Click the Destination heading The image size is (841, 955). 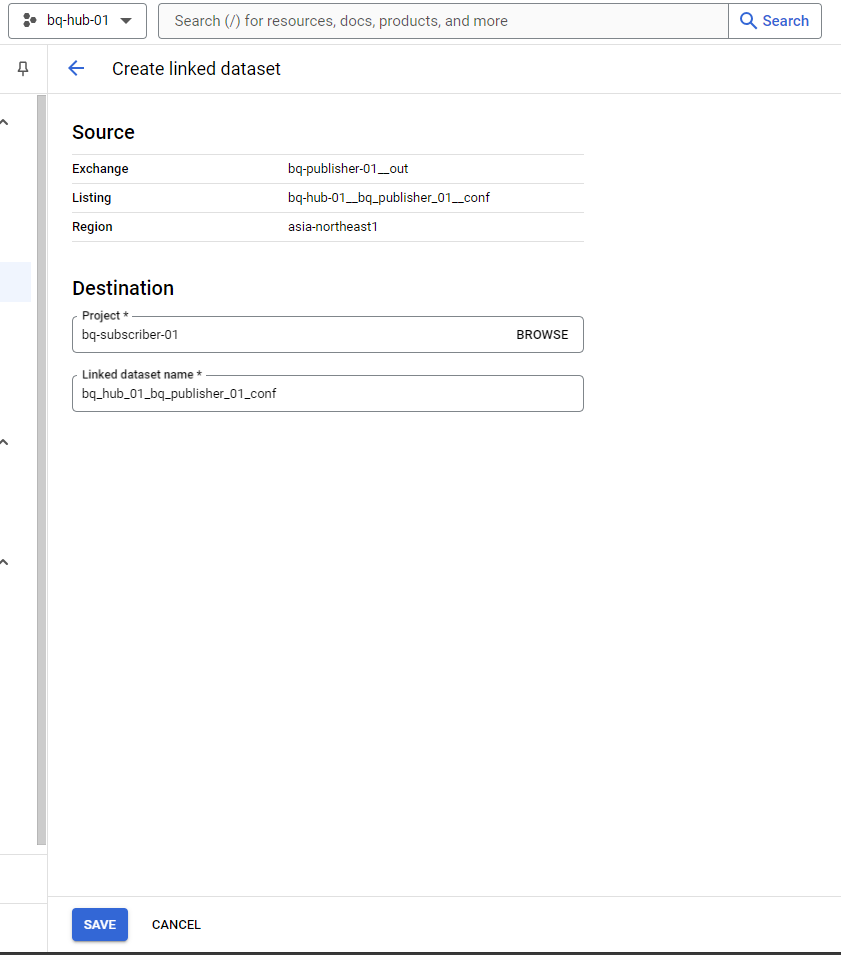coord(123,288)
